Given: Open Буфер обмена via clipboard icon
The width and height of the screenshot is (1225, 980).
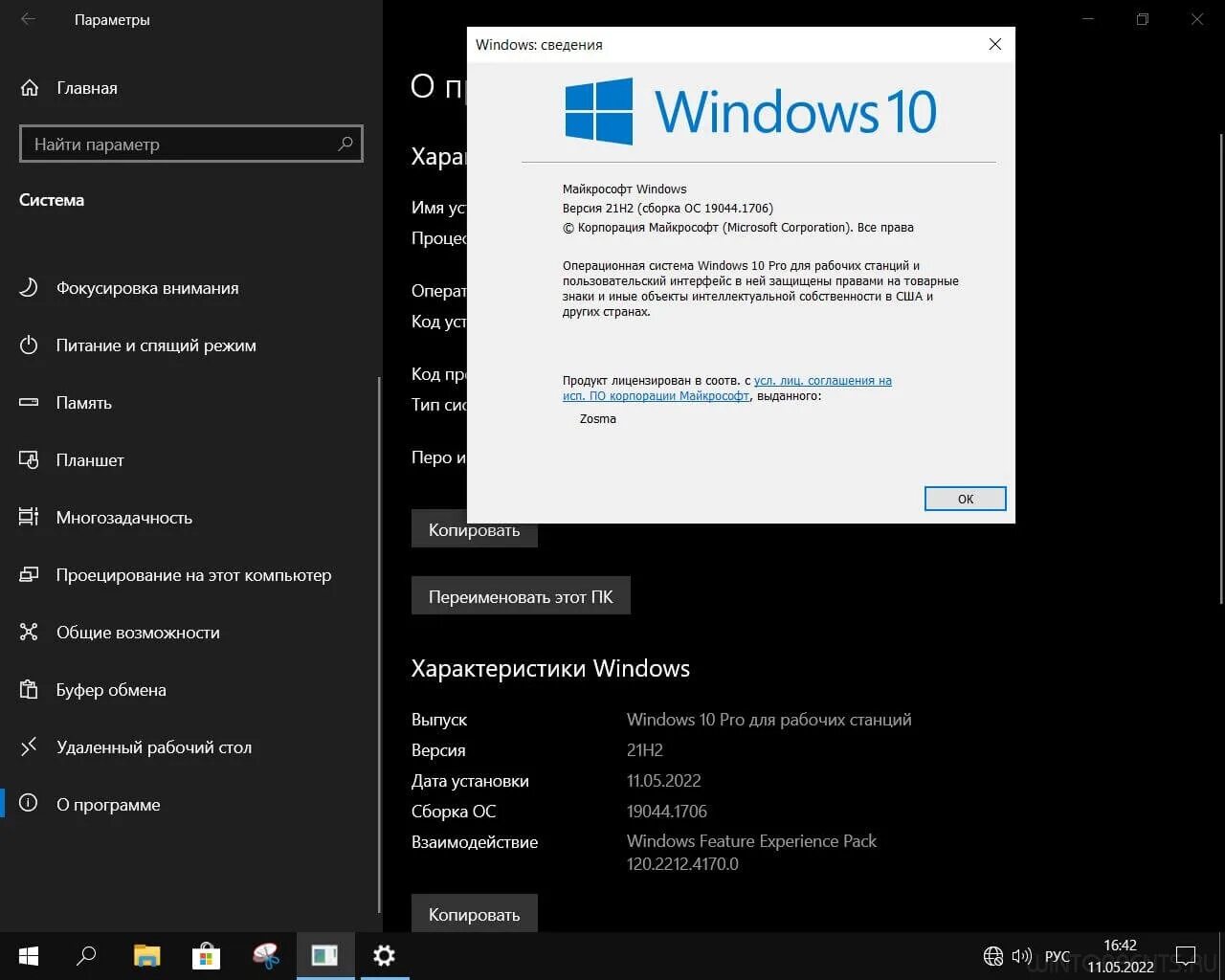Looking at the screenshot, I should pos(28,689).
